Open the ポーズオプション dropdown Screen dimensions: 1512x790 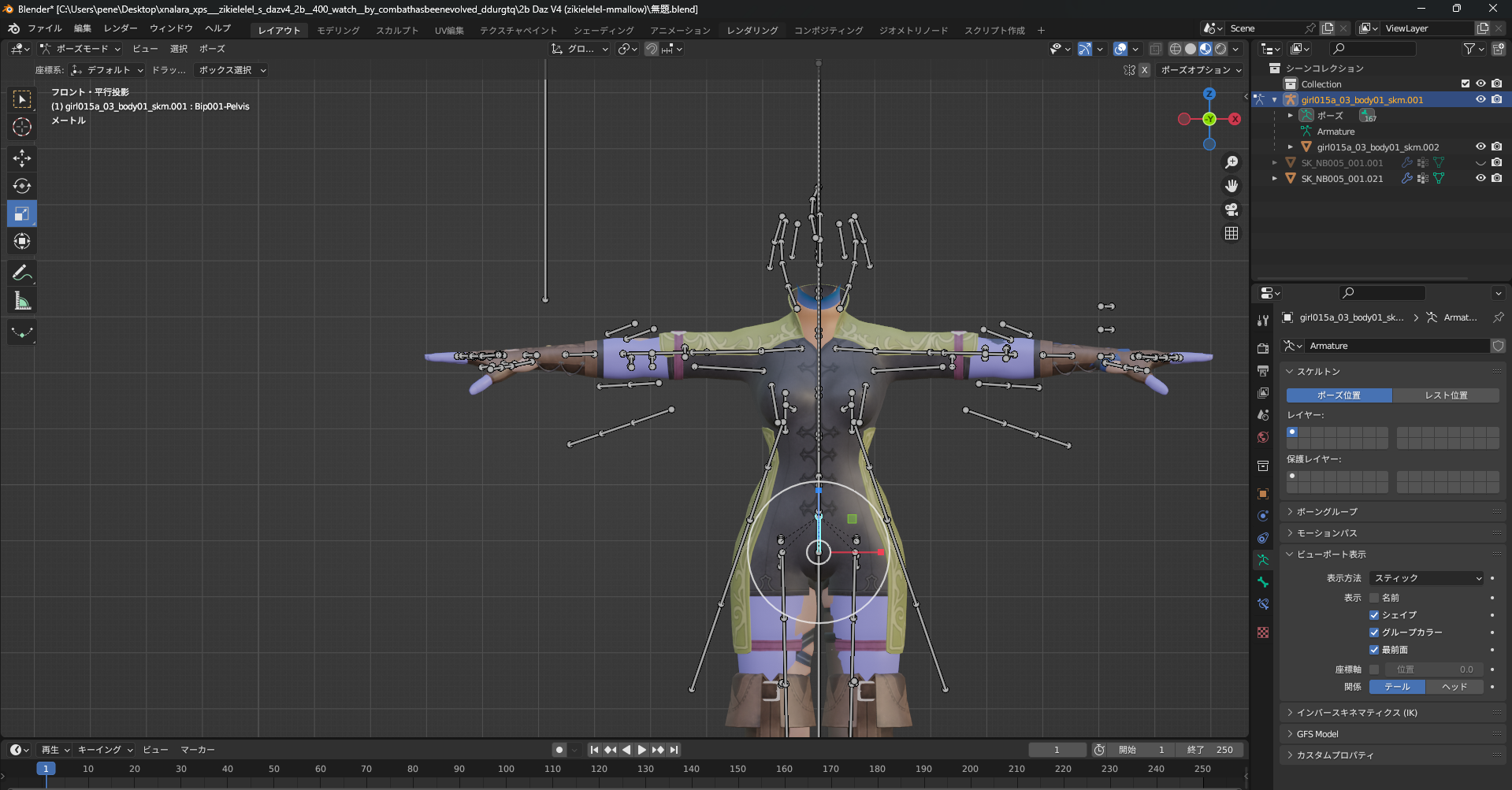click(x=1200, y=70)
